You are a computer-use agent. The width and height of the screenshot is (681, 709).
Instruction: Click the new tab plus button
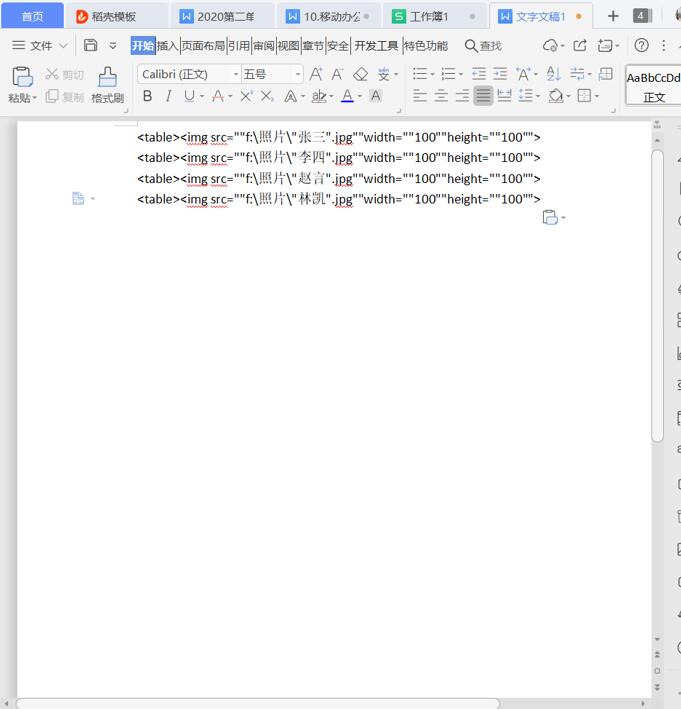(x=613, y=17)
